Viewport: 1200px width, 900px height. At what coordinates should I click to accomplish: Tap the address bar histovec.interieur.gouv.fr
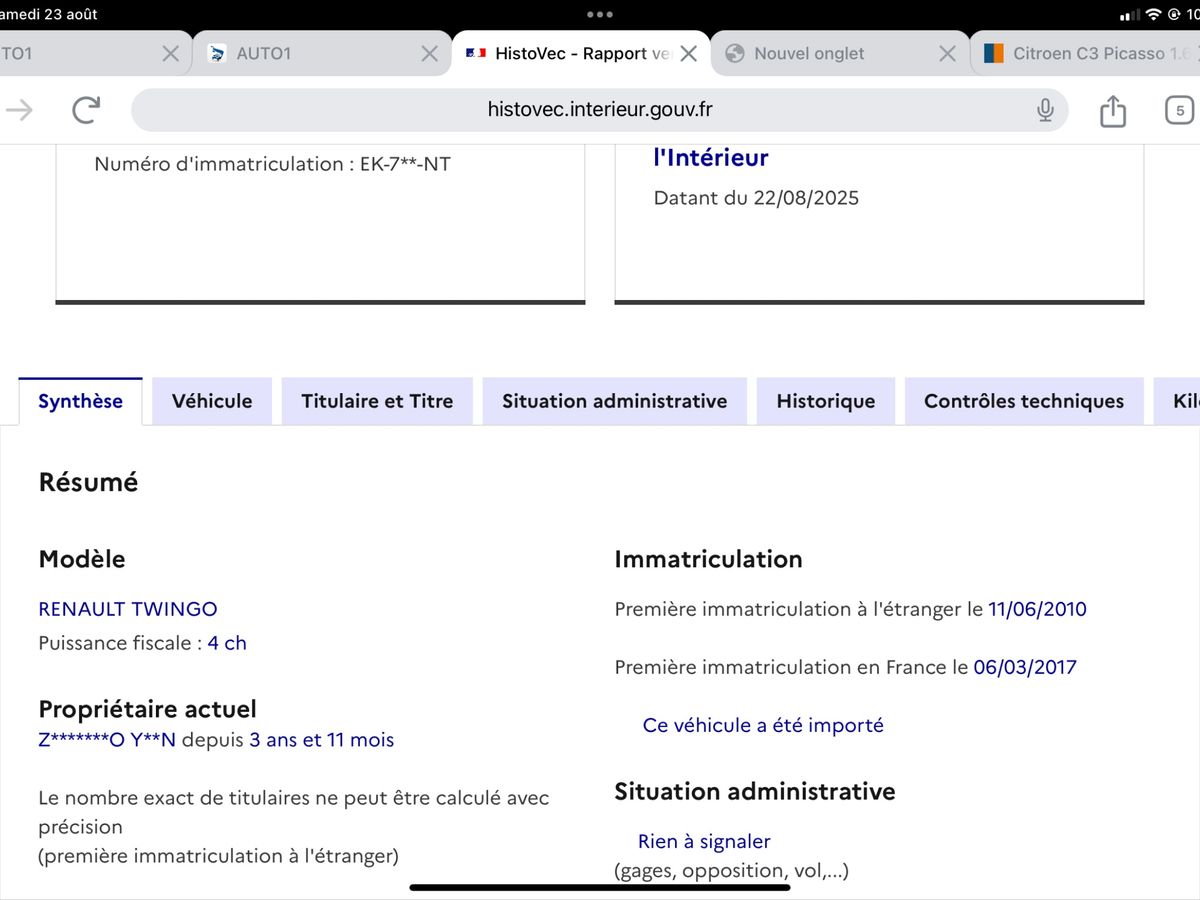(x=600, y=110)
